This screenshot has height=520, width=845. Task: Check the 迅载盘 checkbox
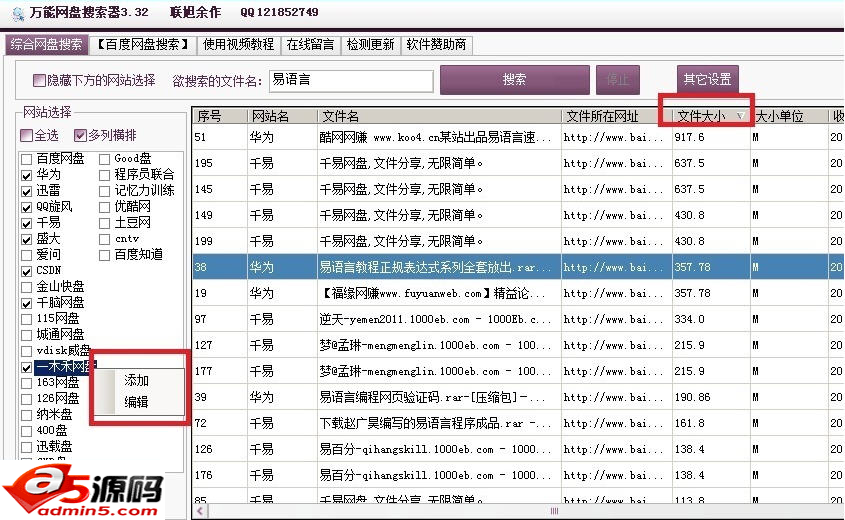pyautogui.click(x=26, y=447)
